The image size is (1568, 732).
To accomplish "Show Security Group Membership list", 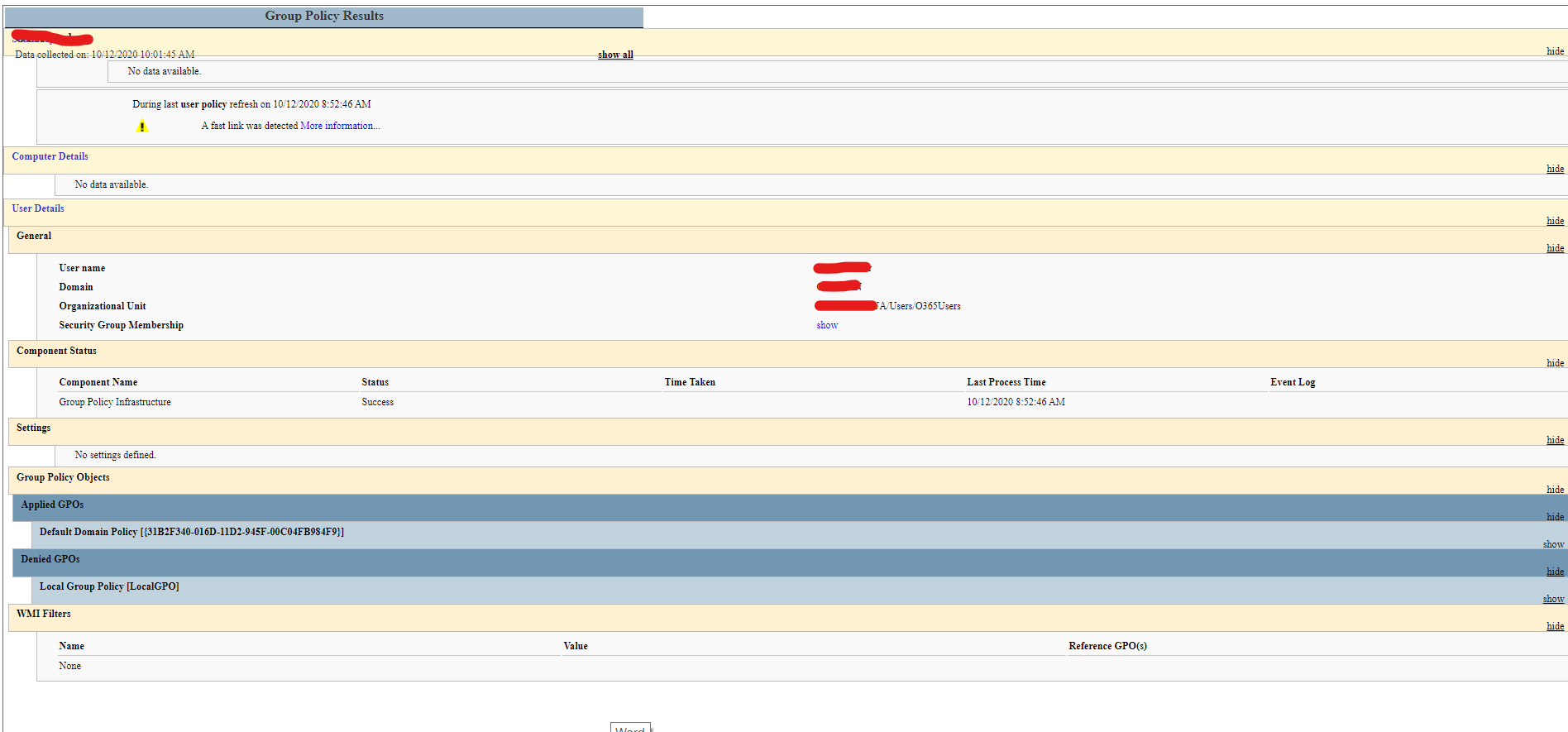I will coord(827,325).
